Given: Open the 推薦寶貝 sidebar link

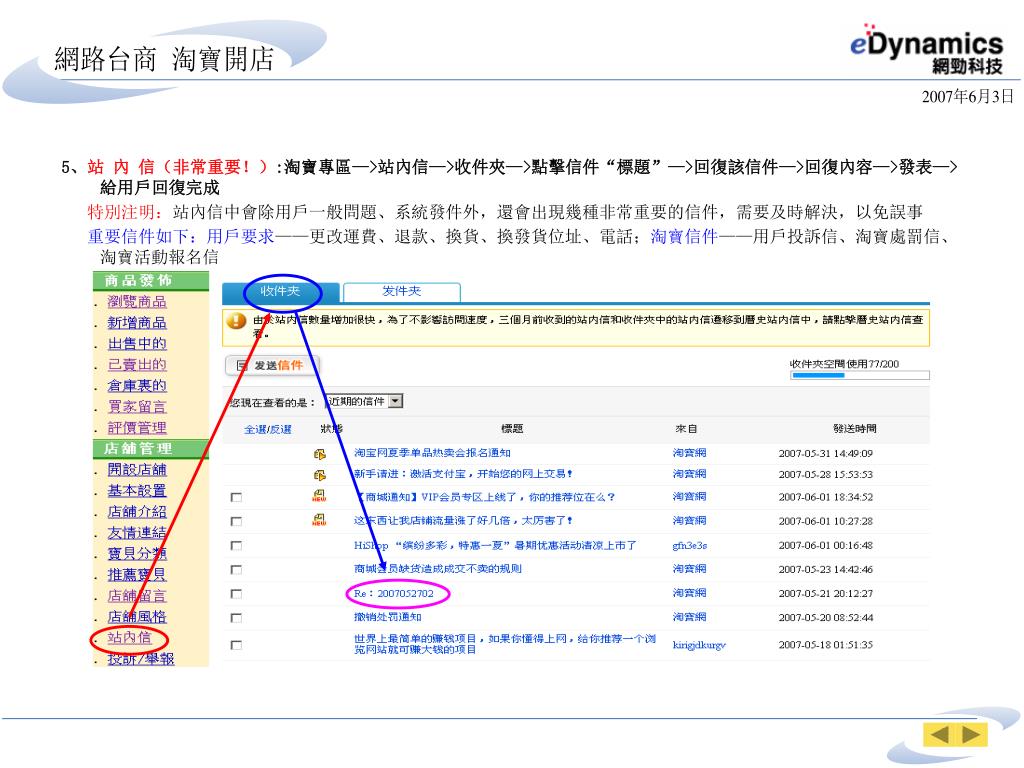Looking at the screenshot, I should pyautogui.click(x=137, y=575).
